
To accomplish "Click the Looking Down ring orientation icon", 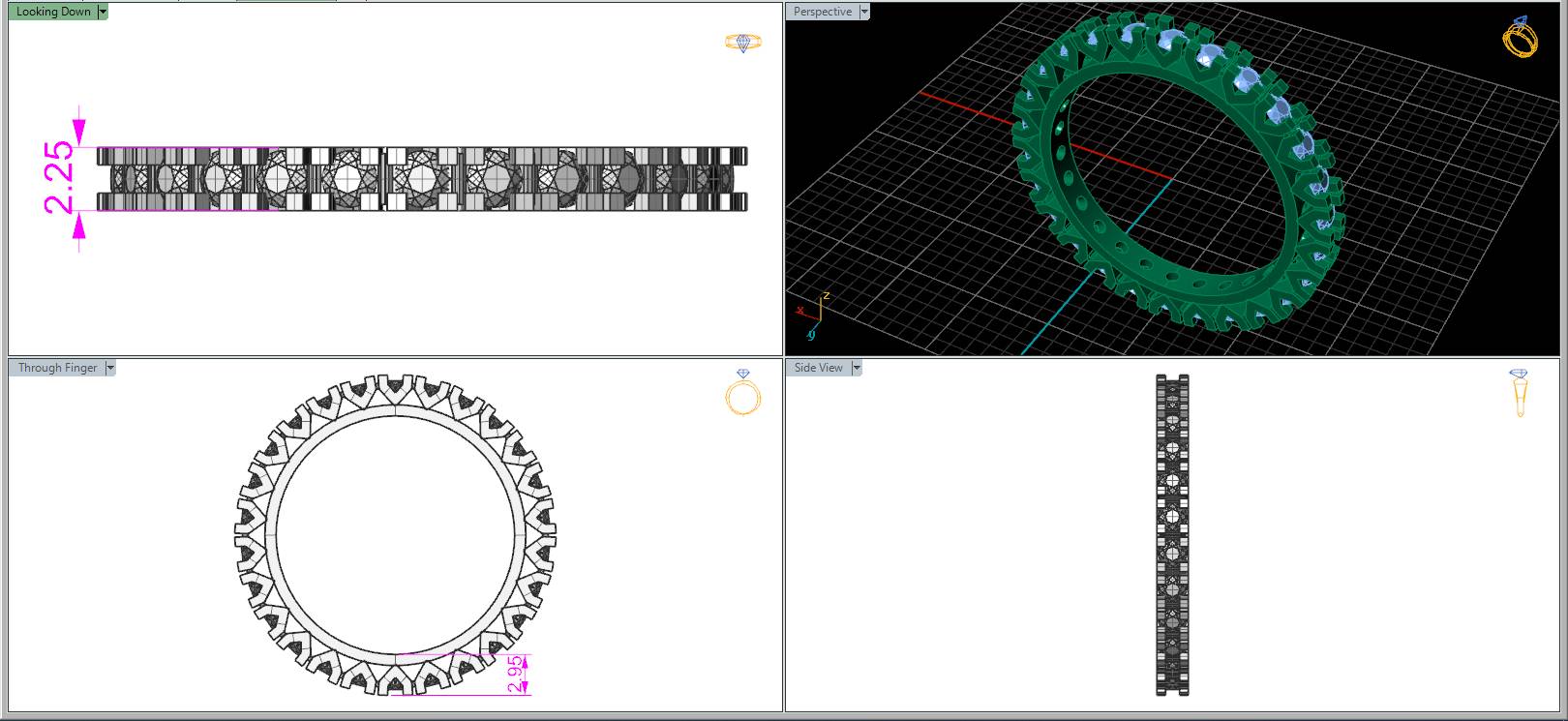I will (743, 43).
